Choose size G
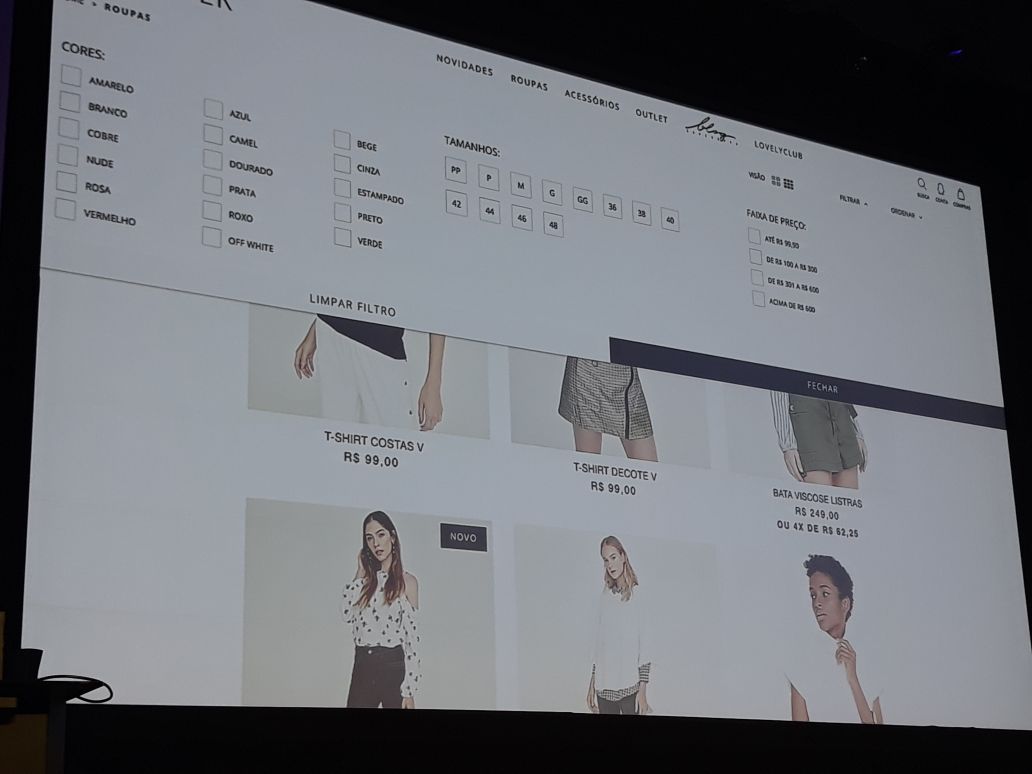The width and height of the screenshot is (1032, 774). (552, 192)
